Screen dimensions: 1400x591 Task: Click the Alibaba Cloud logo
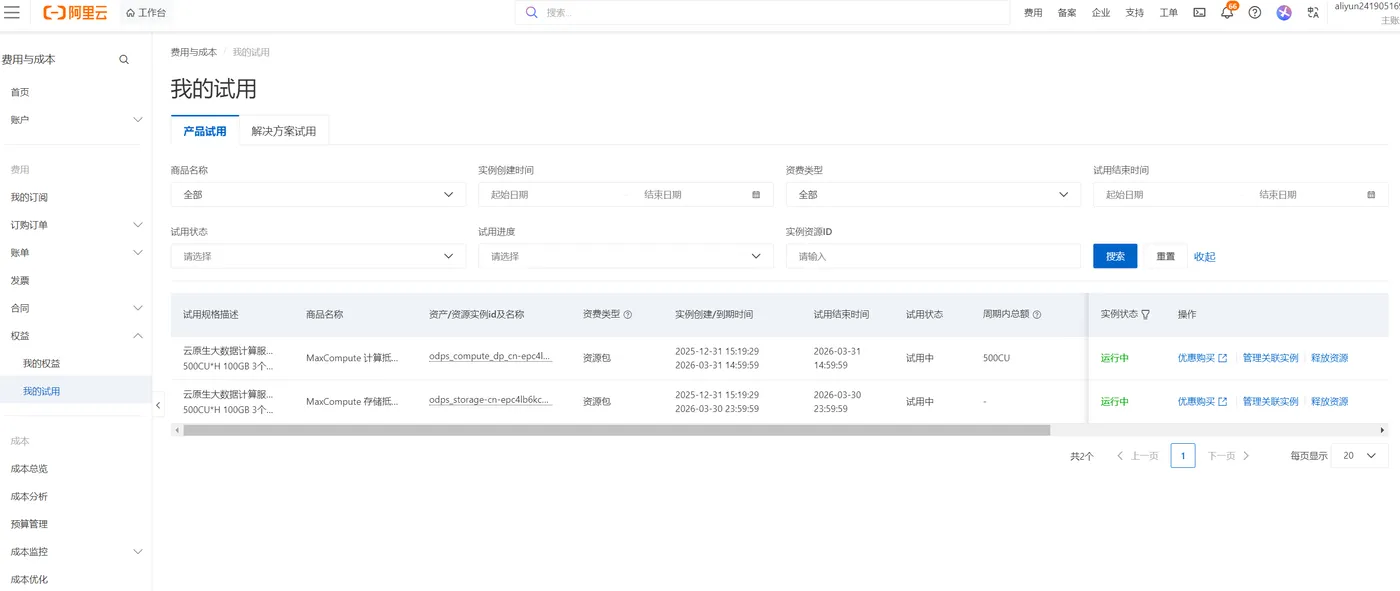(x=75, y=12)
